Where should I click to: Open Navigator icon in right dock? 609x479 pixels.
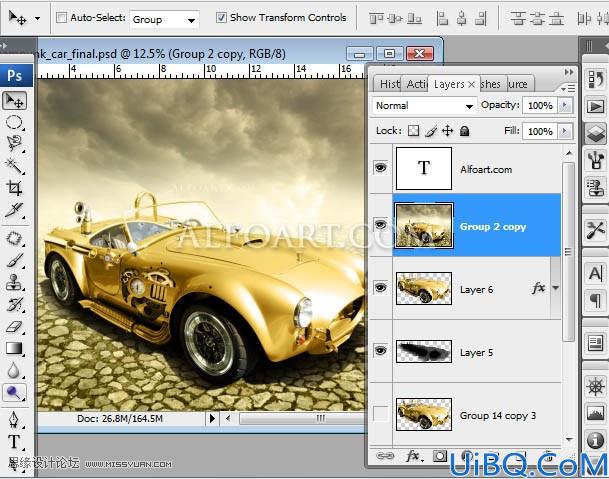click(x=595, y=387)
